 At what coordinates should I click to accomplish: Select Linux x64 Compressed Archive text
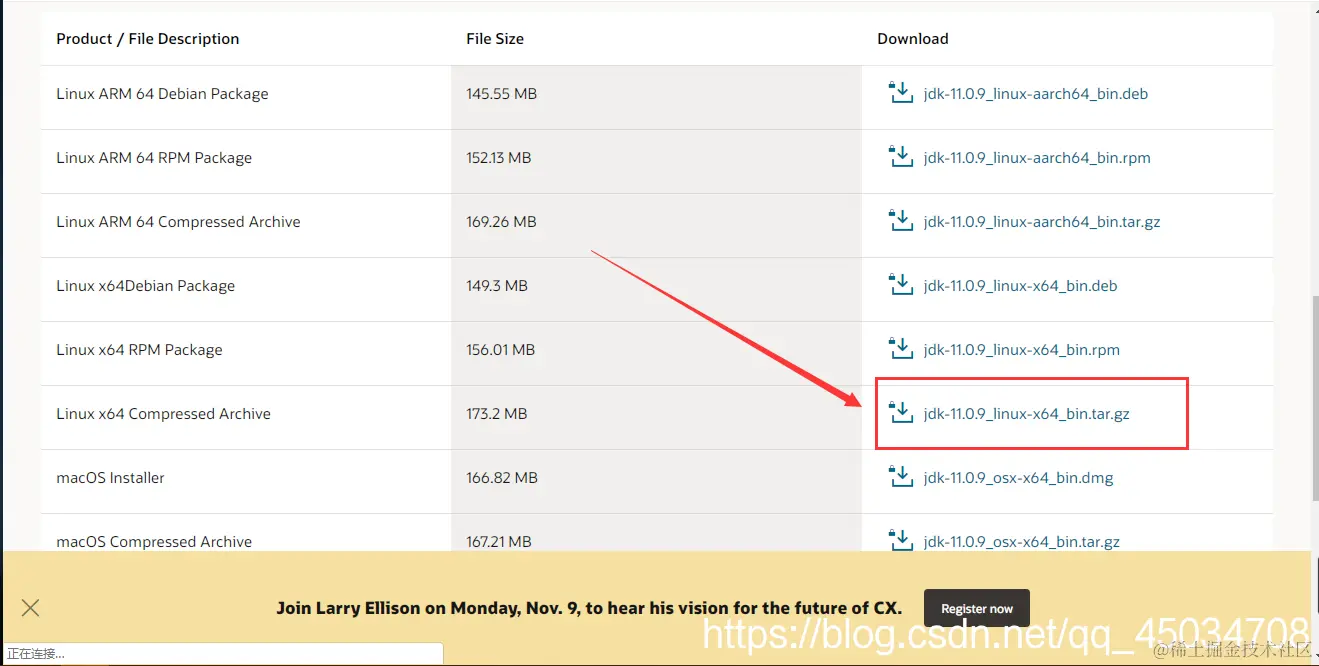pos(163,414)
